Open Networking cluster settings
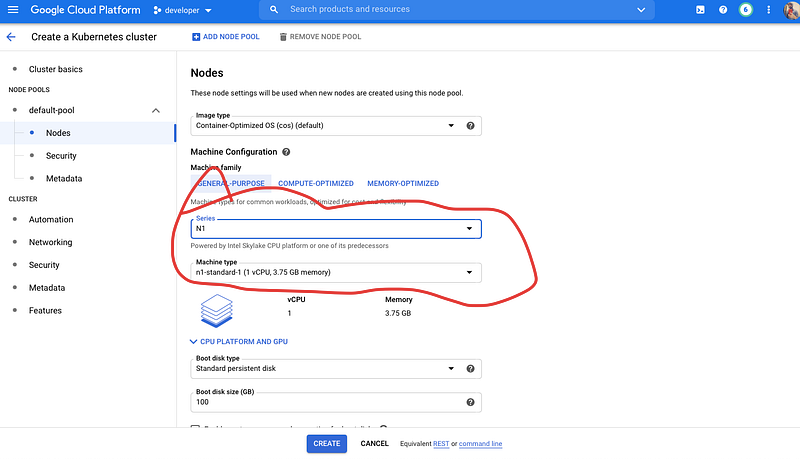This screenshot has width=800, height=459. pyautogui.click(x=51, y=242)
